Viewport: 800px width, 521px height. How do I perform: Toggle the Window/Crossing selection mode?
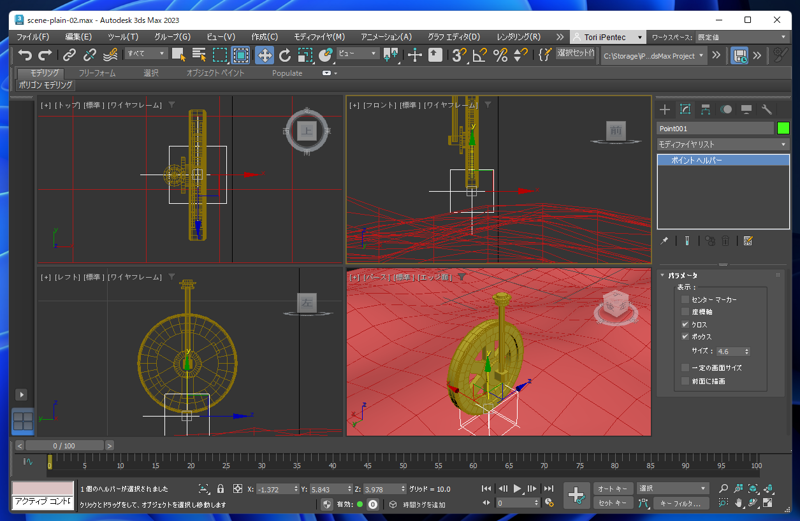click(240, 55)
